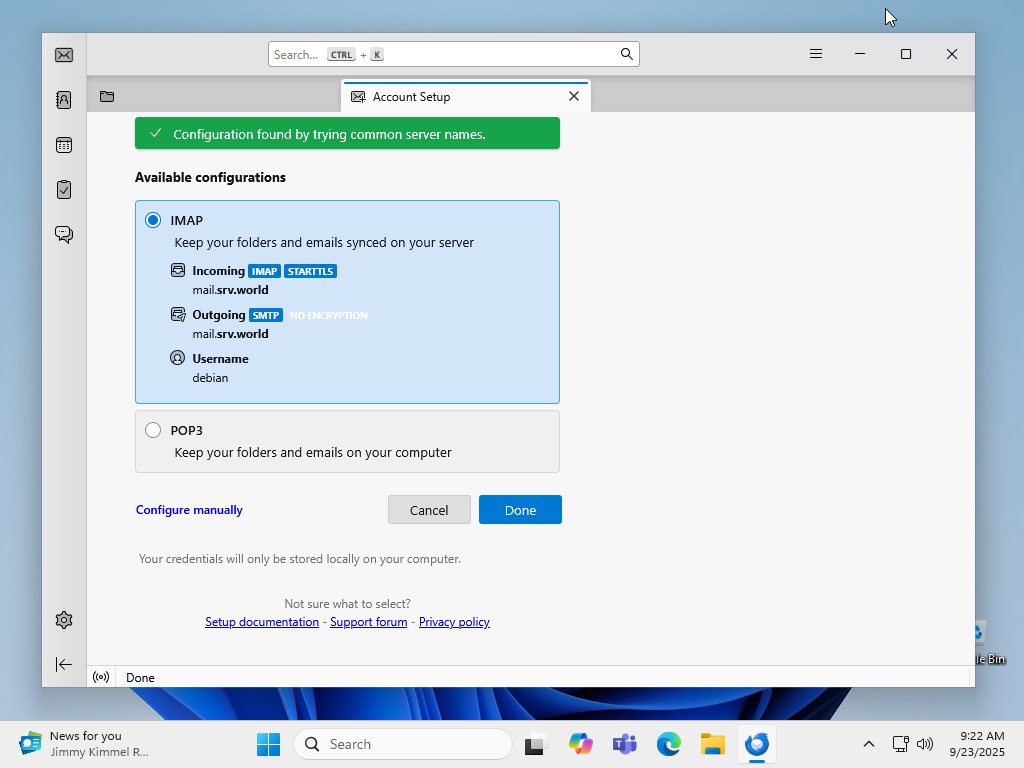Open the Tasks icon in sidebar

coord(64,189)
